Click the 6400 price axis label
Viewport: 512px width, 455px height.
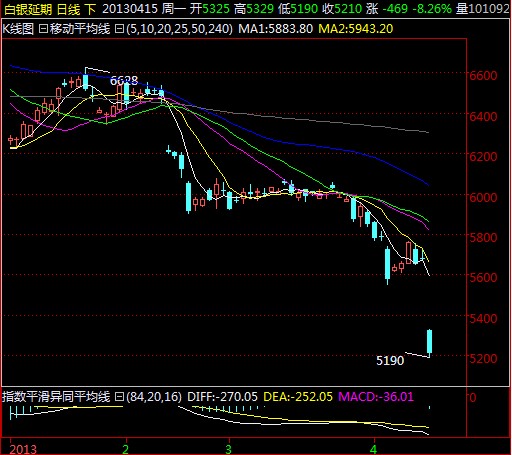[483, 117]
